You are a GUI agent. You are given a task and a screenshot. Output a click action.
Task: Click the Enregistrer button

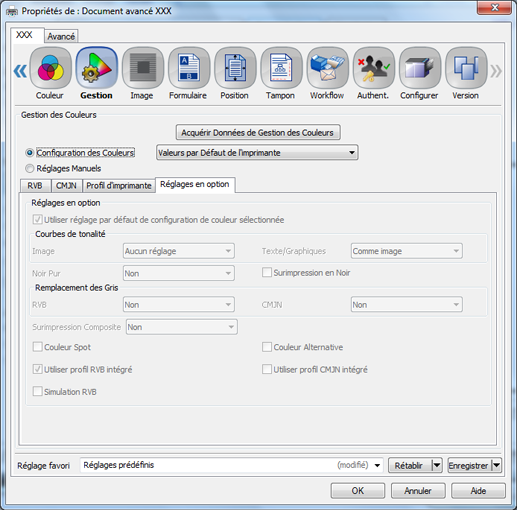469,465
